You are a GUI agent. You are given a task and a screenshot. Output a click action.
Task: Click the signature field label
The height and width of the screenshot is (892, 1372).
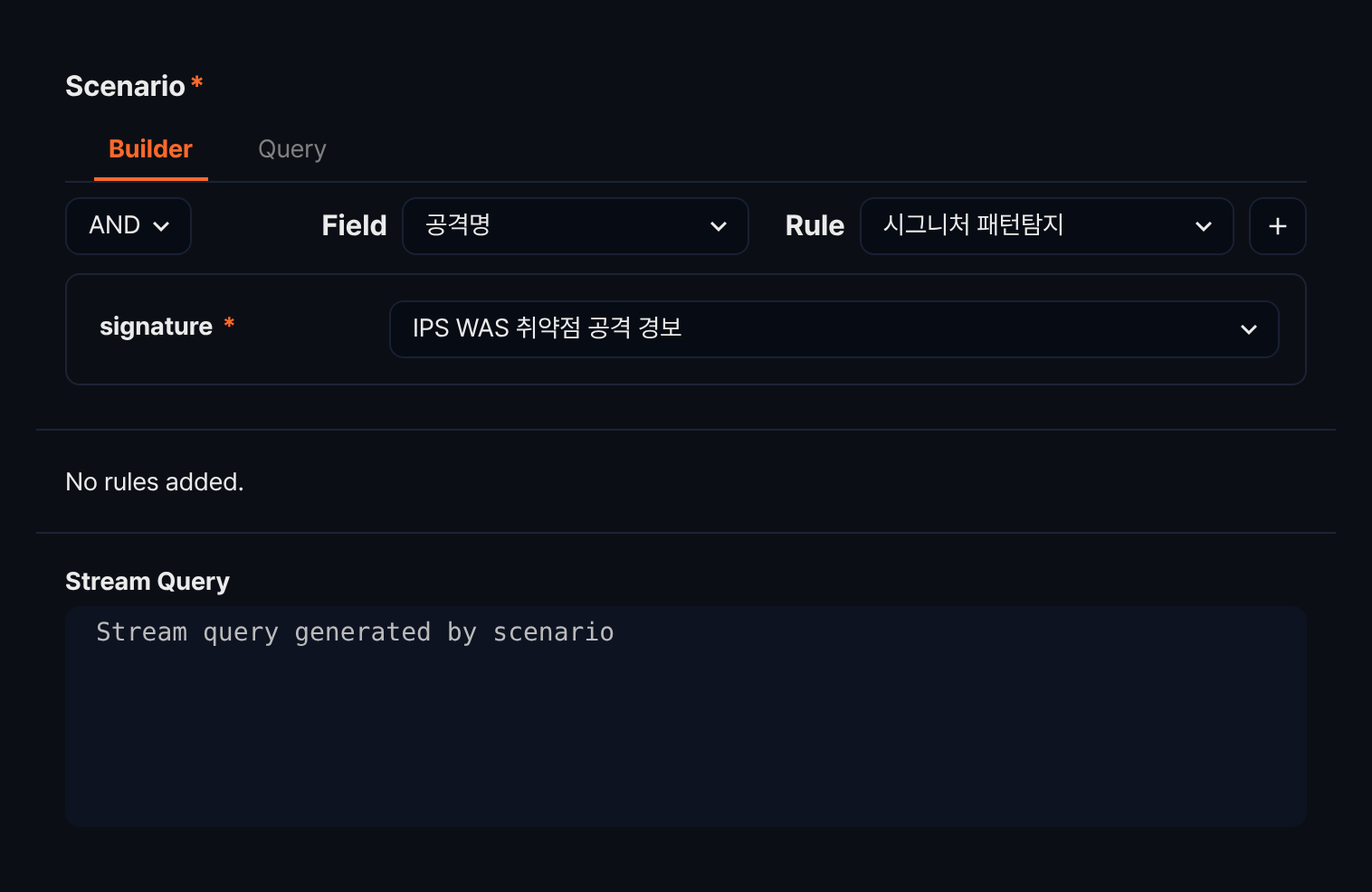(156, 327)
